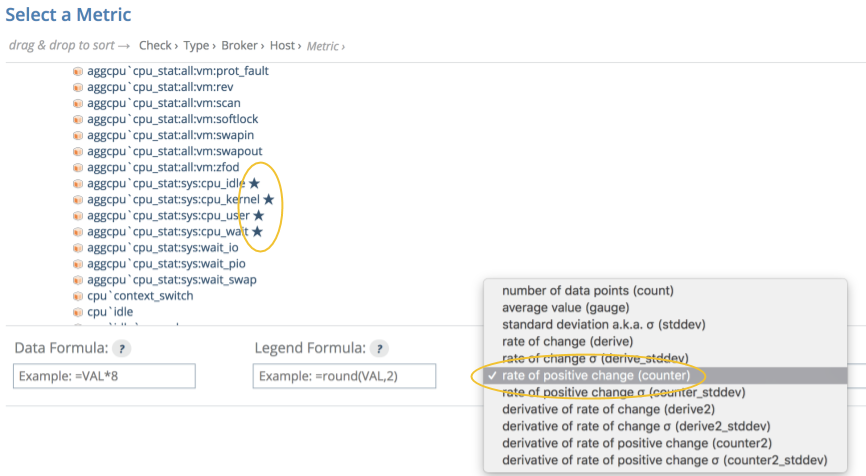Click the metric icon beside aggcpu`cpu_stat:all:vm:swapin

point(78,135)
